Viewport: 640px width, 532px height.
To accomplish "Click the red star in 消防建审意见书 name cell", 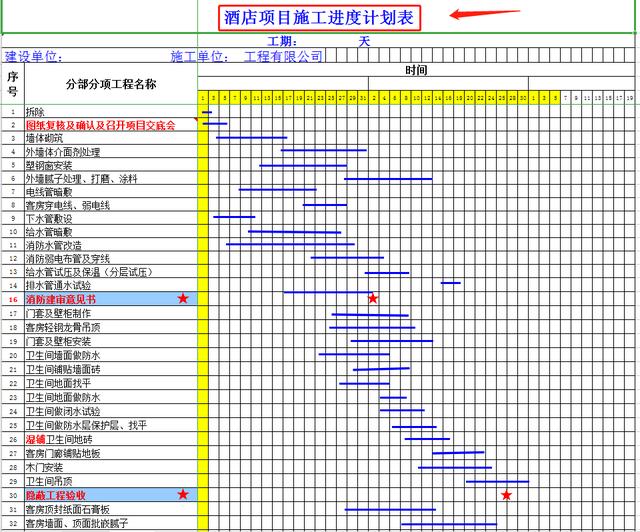I will [x=183, y=298].
